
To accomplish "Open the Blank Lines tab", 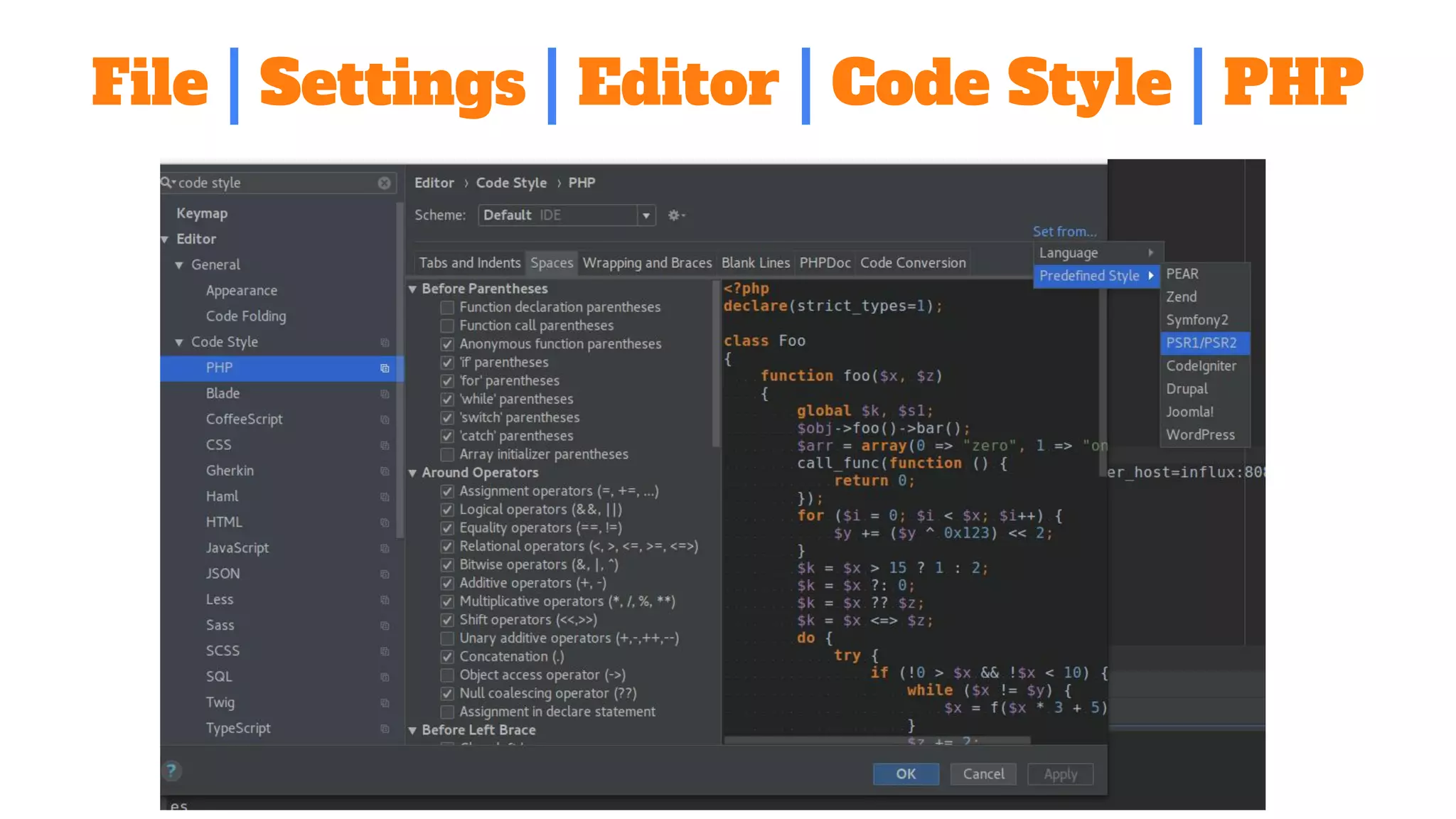I will pos(756,263).
